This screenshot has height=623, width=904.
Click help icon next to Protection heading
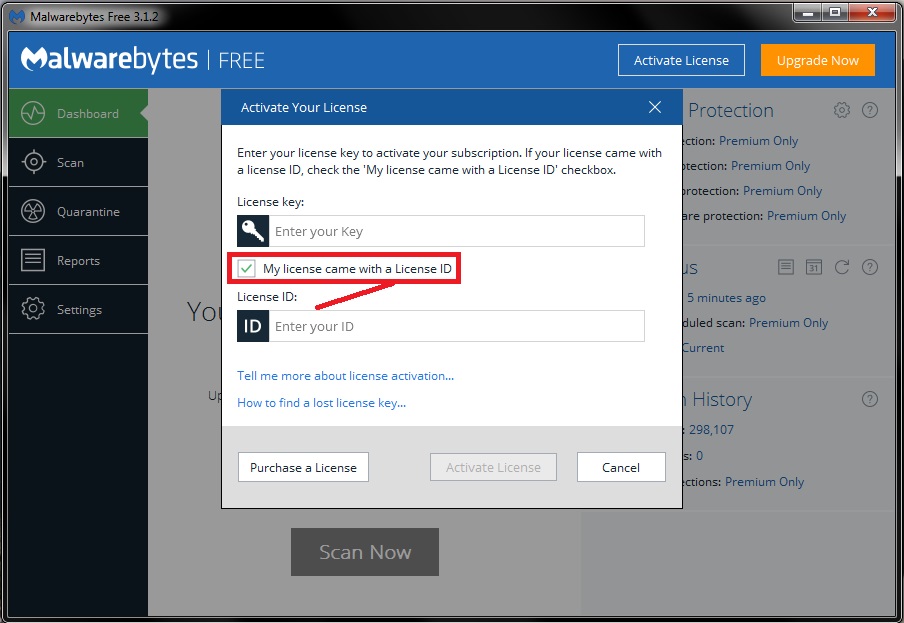[x=870, y=110]
